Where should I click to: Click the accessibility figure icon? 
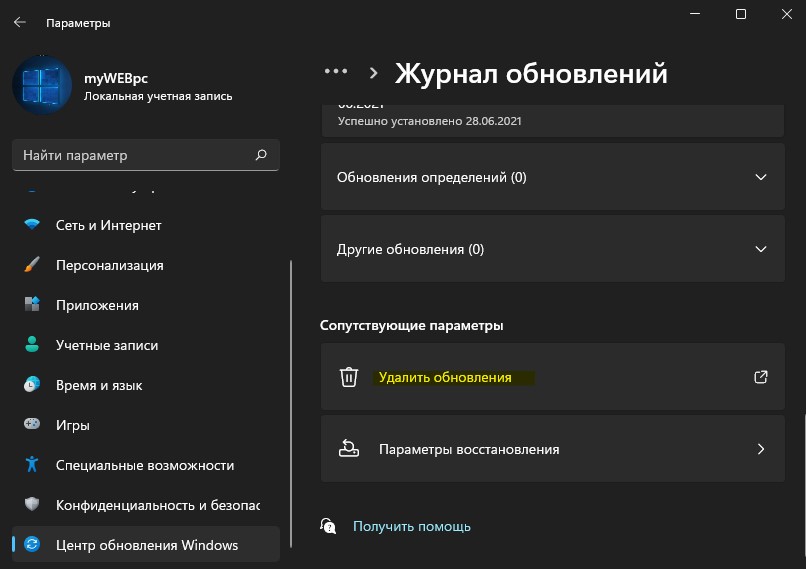tap(32, 464)
